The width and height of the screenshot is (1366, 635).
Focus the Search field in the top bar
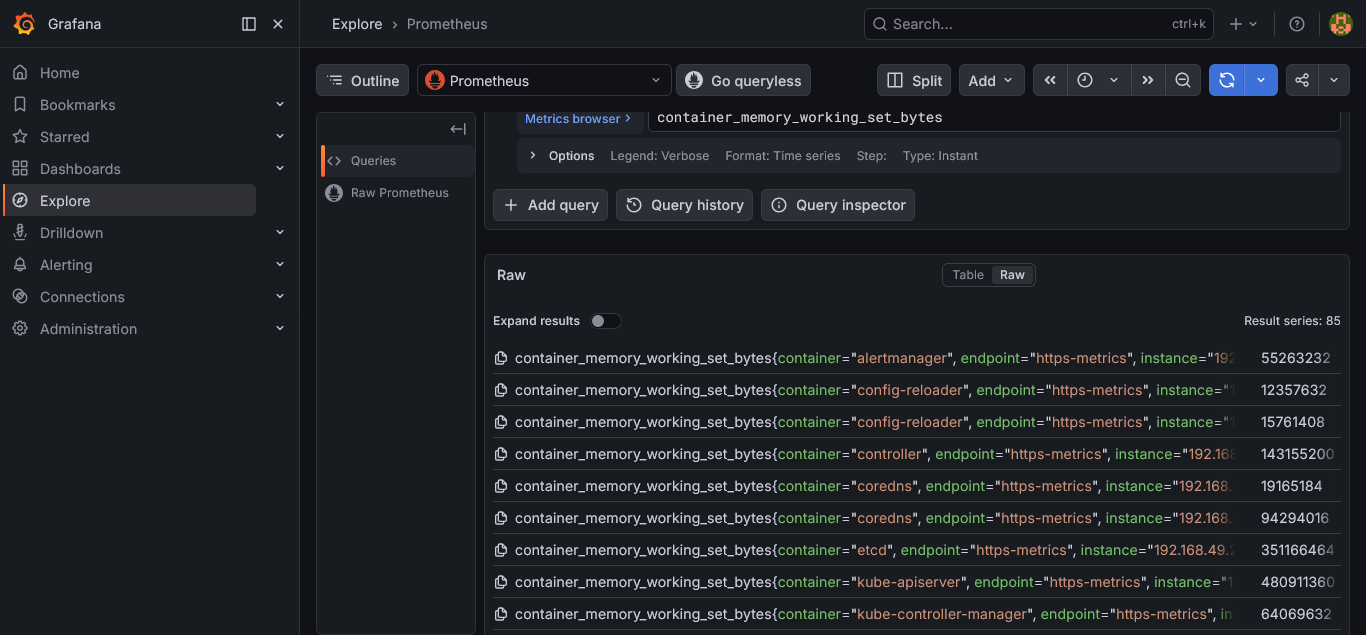pyautogui.click(x=1038, y=24)
